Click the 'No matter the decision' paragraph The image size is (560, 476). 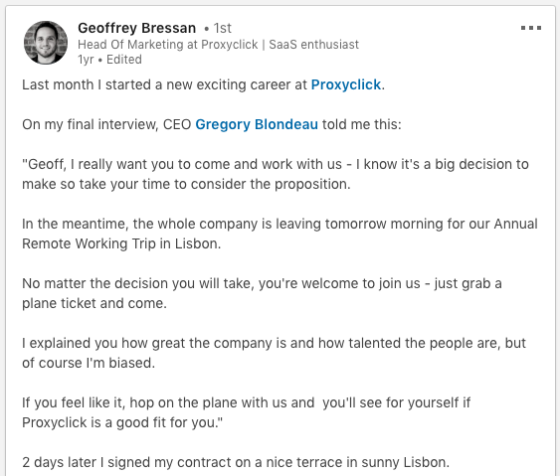pos(262,293)
